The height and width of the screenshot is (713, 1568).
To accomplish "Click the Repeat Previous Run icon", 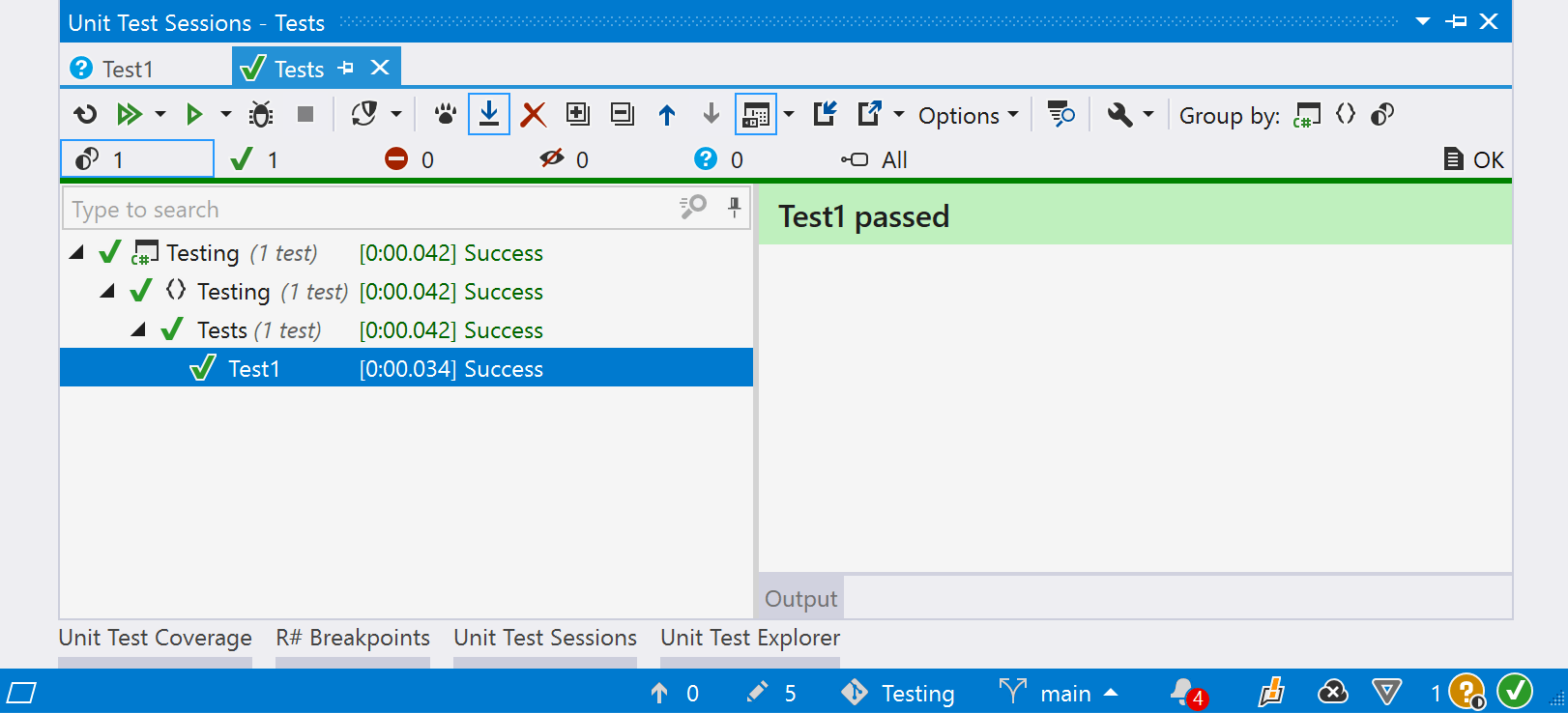I will click(85, 115).
